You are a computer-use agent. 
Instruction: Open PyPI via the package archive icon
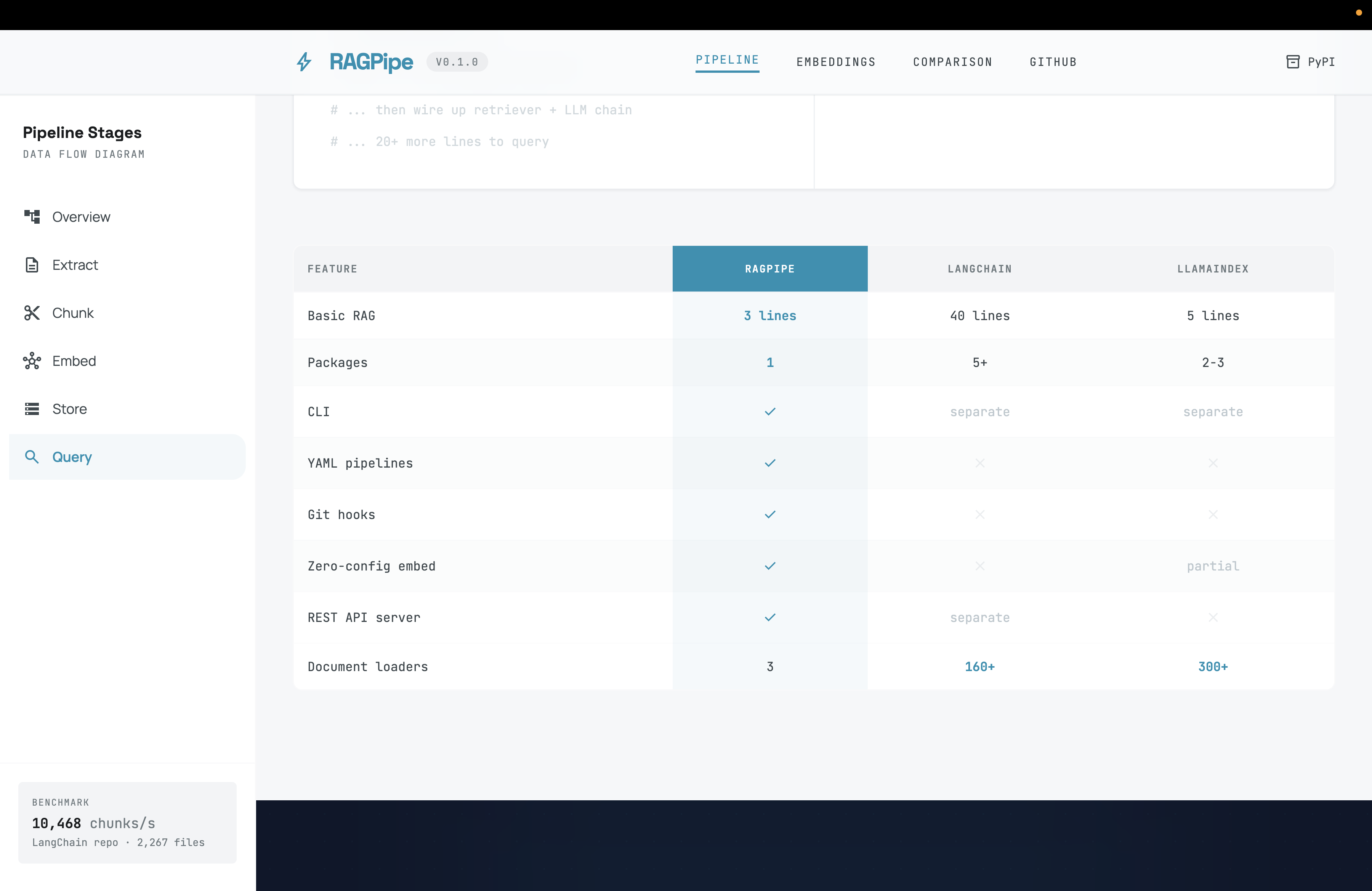[x=1293, y=61]
